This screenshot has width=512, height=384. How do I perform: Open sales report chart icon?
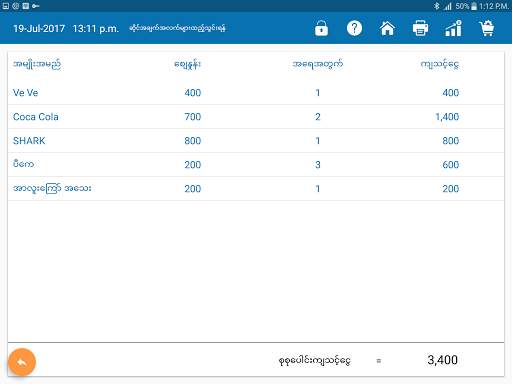pos(453,28)
